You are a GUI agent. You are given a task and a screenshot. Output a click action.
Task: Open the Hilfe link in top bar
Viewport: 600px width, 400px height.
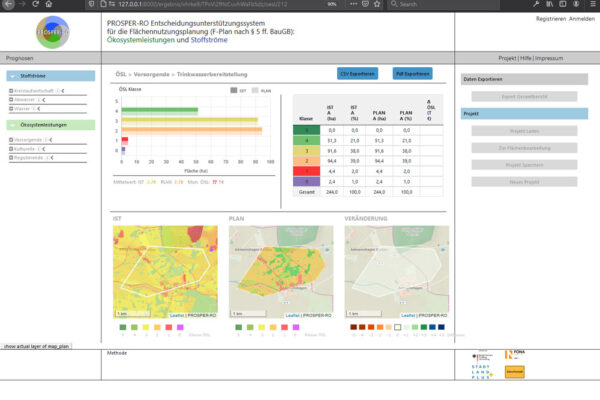point(526,58)
